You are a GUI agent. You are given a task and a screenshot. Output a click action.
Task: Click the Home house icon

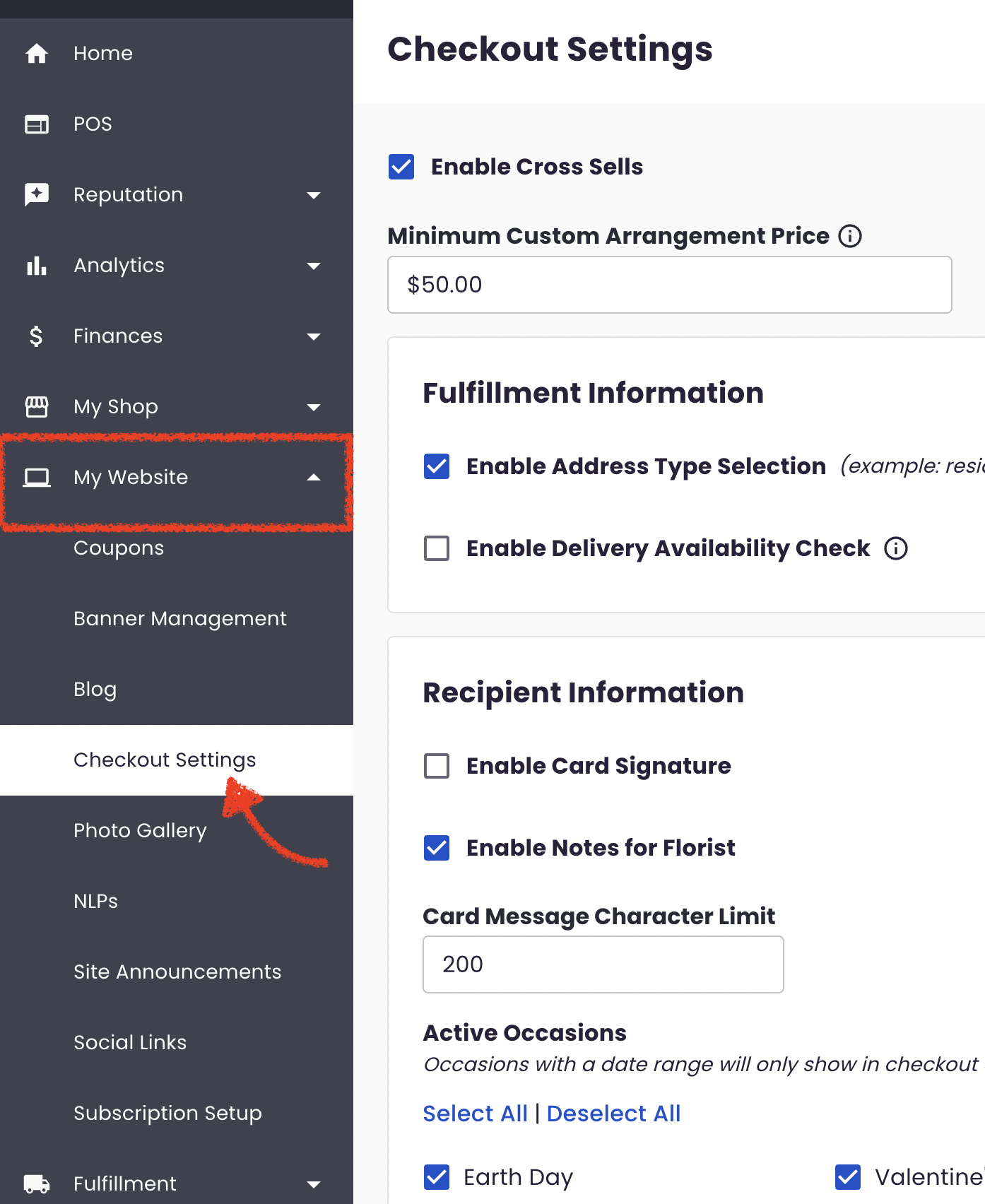pyautogui.click(x=37, y=54)
